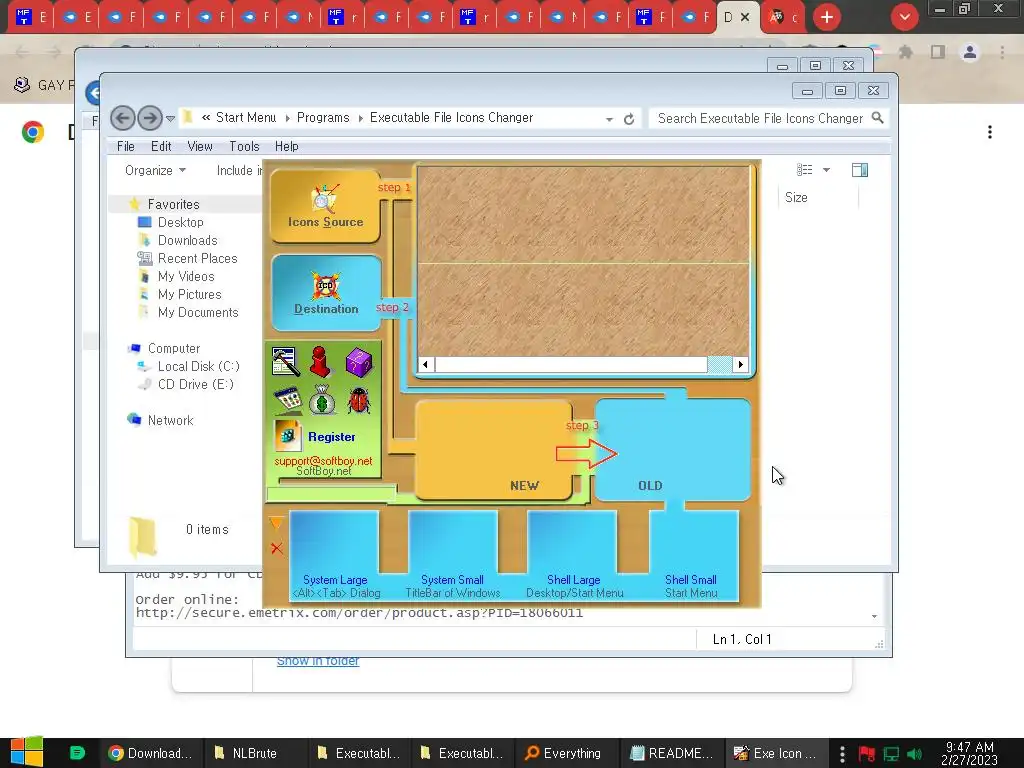1024x768 pixels.
Task: Click the Register label
Action: click(332, 437)
